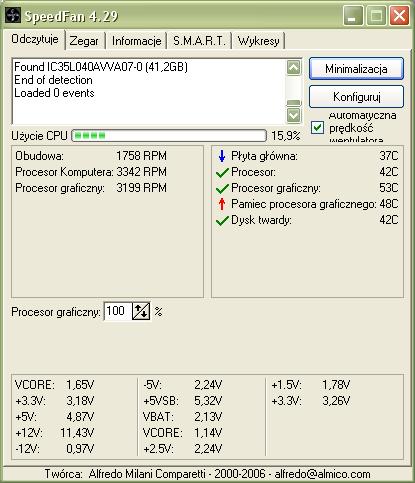Click the +12V 11,43V voltage reading
The image size is (415, 483).
(x=55, y=433)
